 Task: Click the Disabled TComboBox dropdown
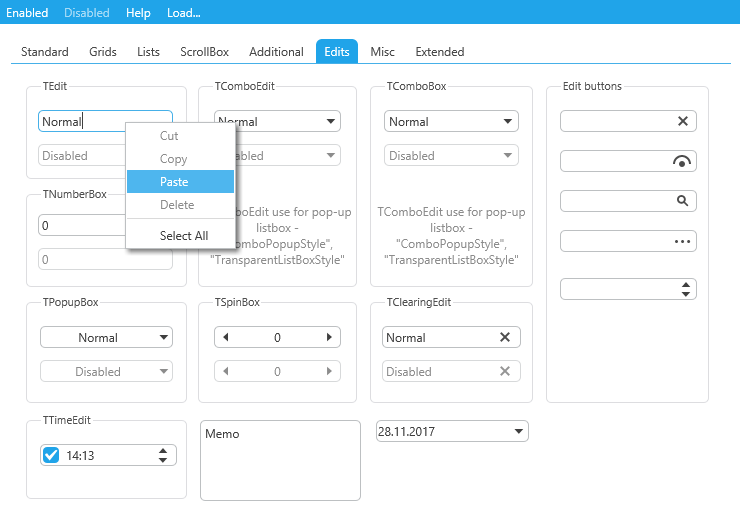(451, 155)
